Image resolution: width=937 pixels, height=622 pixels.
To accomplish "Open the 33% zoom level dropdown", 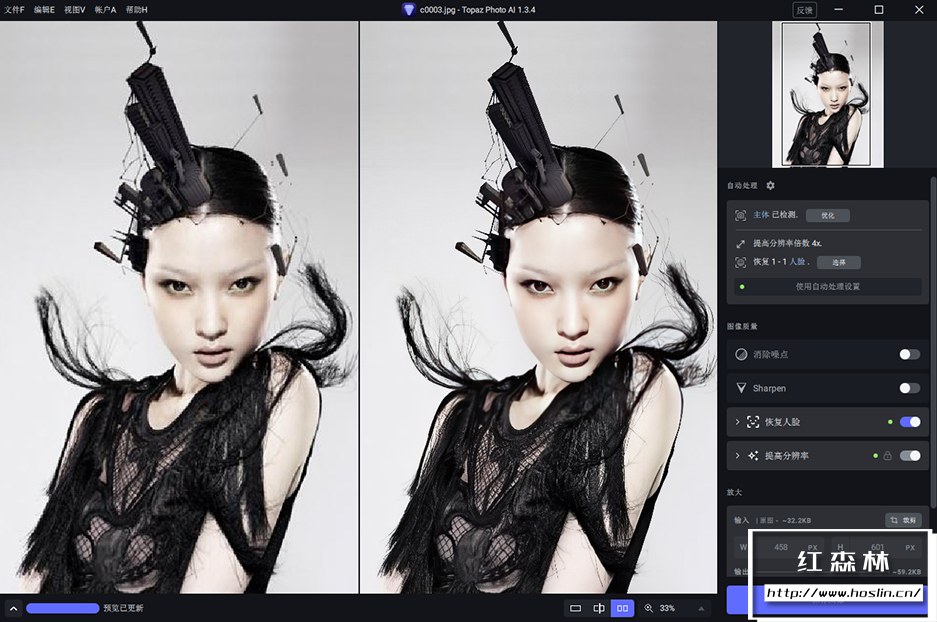I will coord(702,608).
